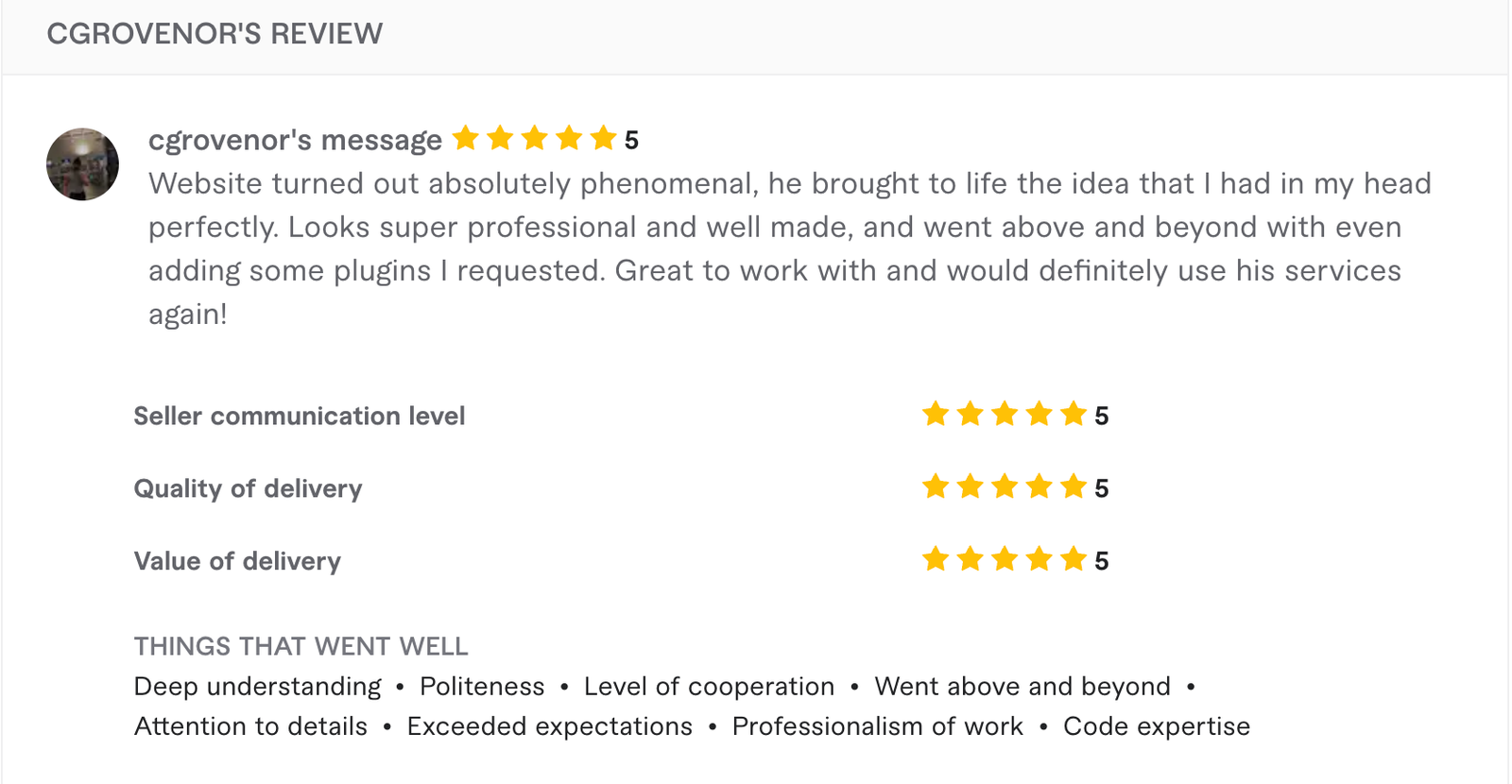Viewport: 1512px width, 784px height.
Task: Click the Seller communication level label
Action: coord(299,416)
